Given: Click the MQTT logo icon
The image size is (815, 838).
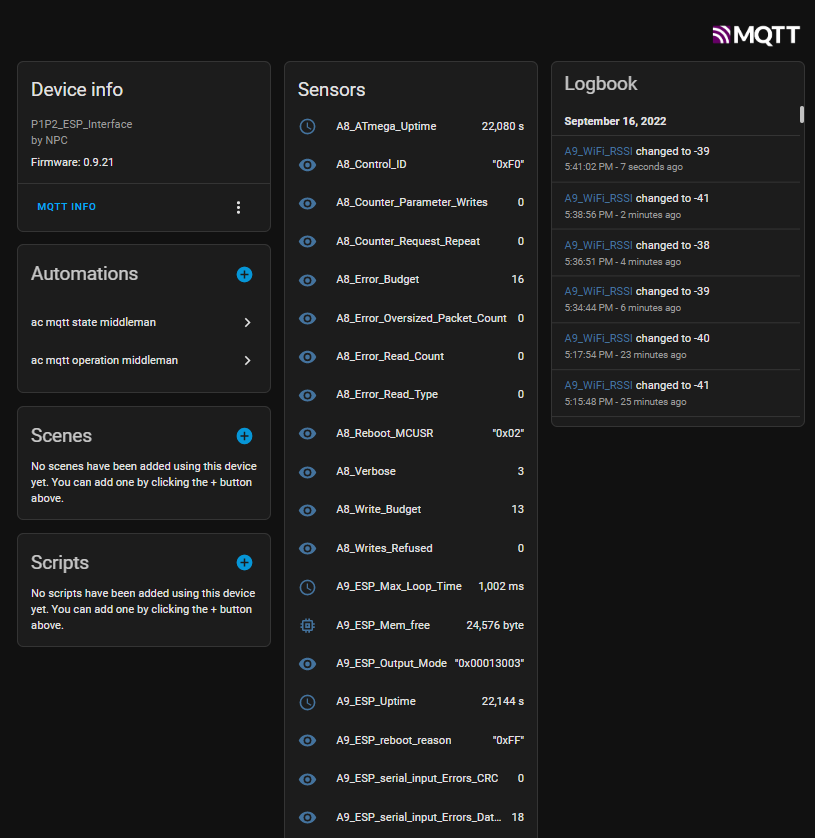Looking at the screenshot, I should coord(755,35).
